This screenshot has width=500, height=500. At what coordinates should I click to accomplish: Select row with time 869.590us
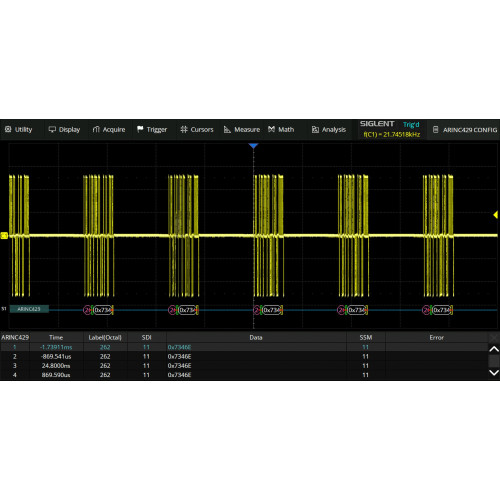pyautogui.click(x=244, y=375)
